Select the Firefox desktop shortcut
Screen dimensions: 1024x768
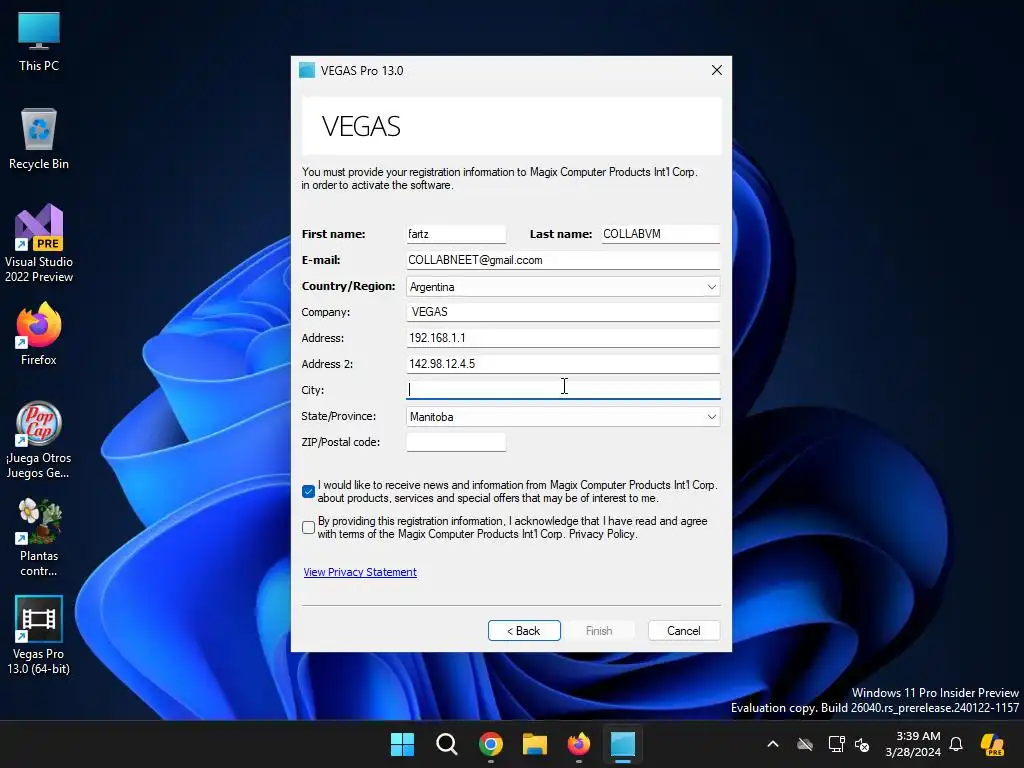point(39,334)
